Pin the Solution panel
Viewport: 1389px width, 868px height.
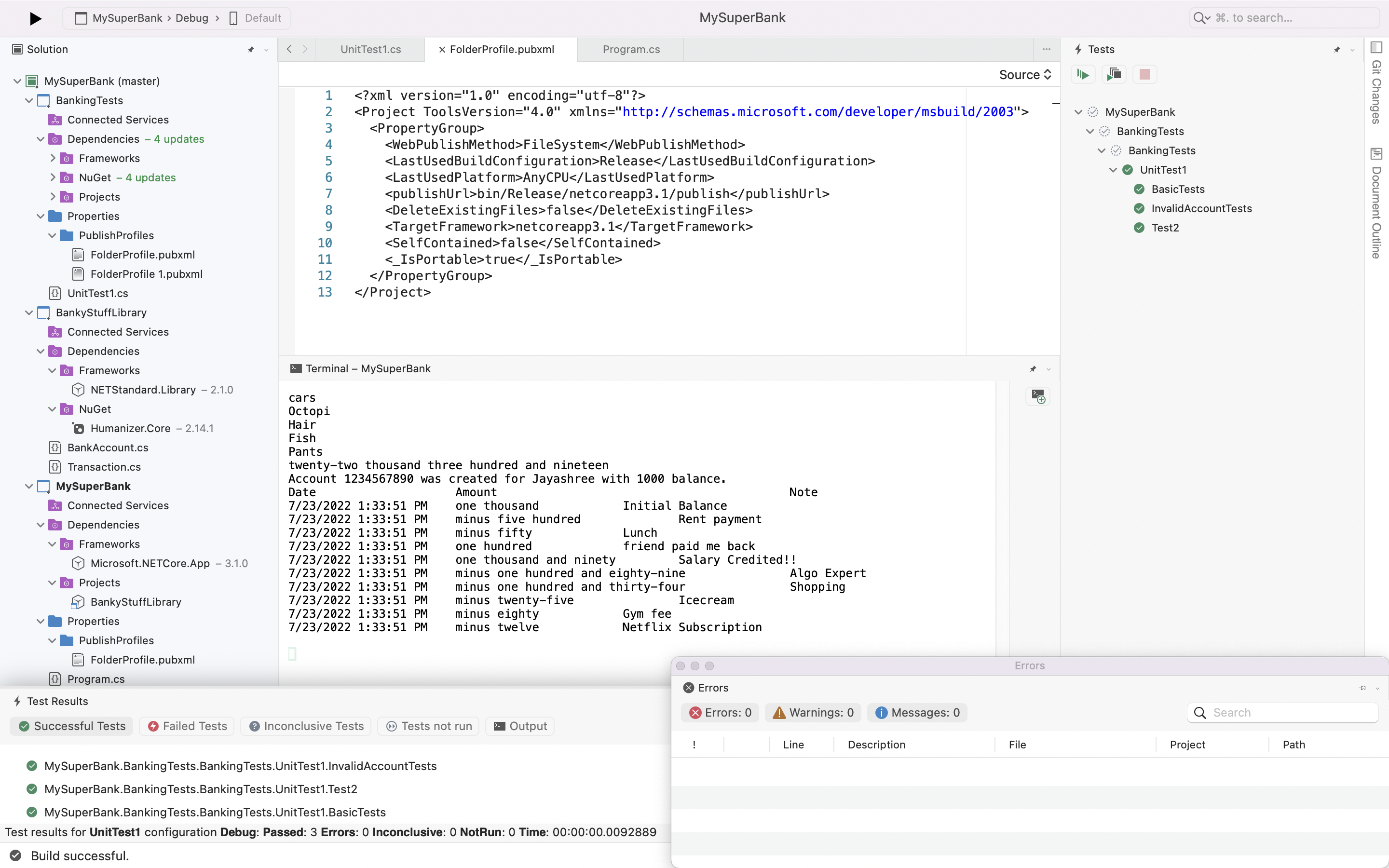pos(251,50)
